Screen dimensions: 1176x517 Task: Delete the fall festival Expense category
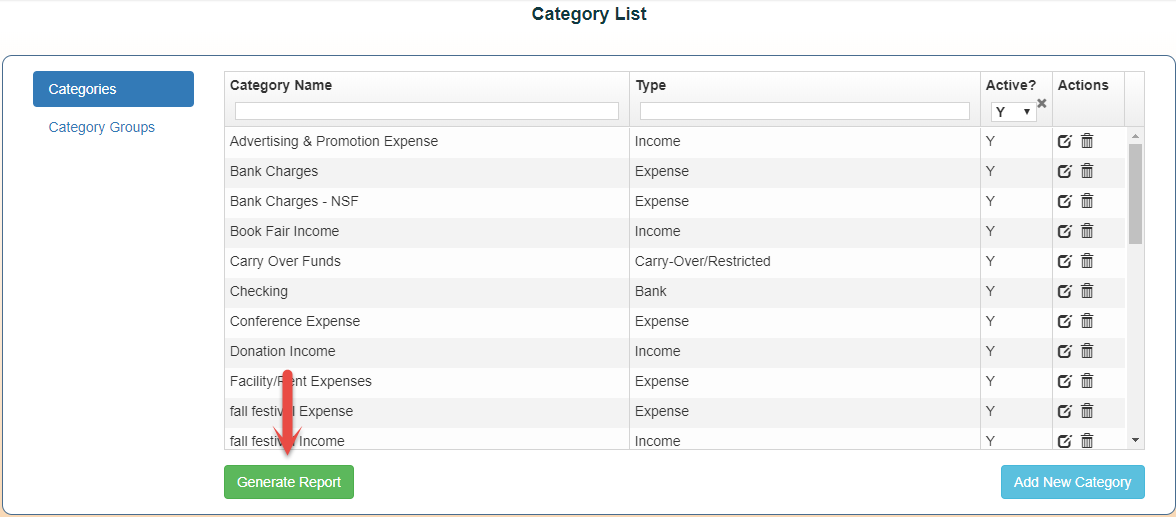point(1087,411)
